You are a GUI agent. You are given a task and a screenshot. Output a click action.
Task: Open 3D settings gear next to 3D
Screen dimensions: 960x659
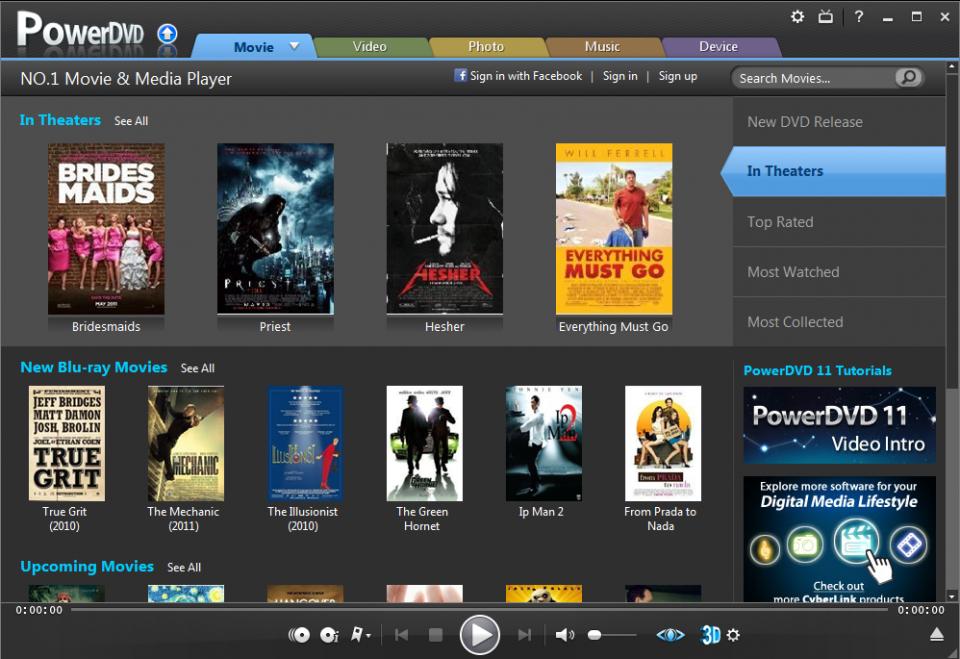[733, 635]
